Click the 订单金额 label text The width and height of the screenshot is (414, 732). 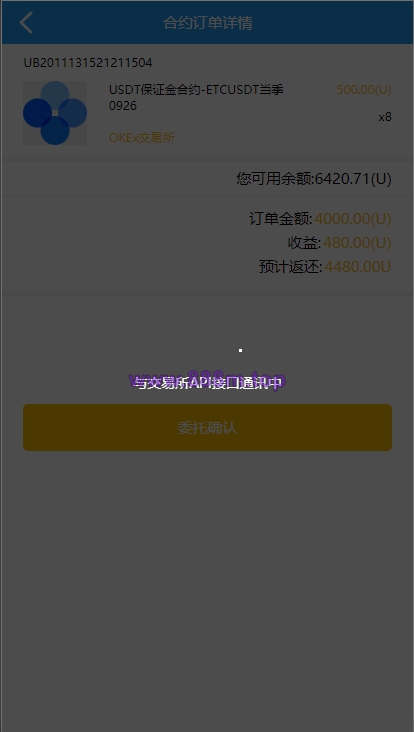pyautogui.click(x=280, y=219)
